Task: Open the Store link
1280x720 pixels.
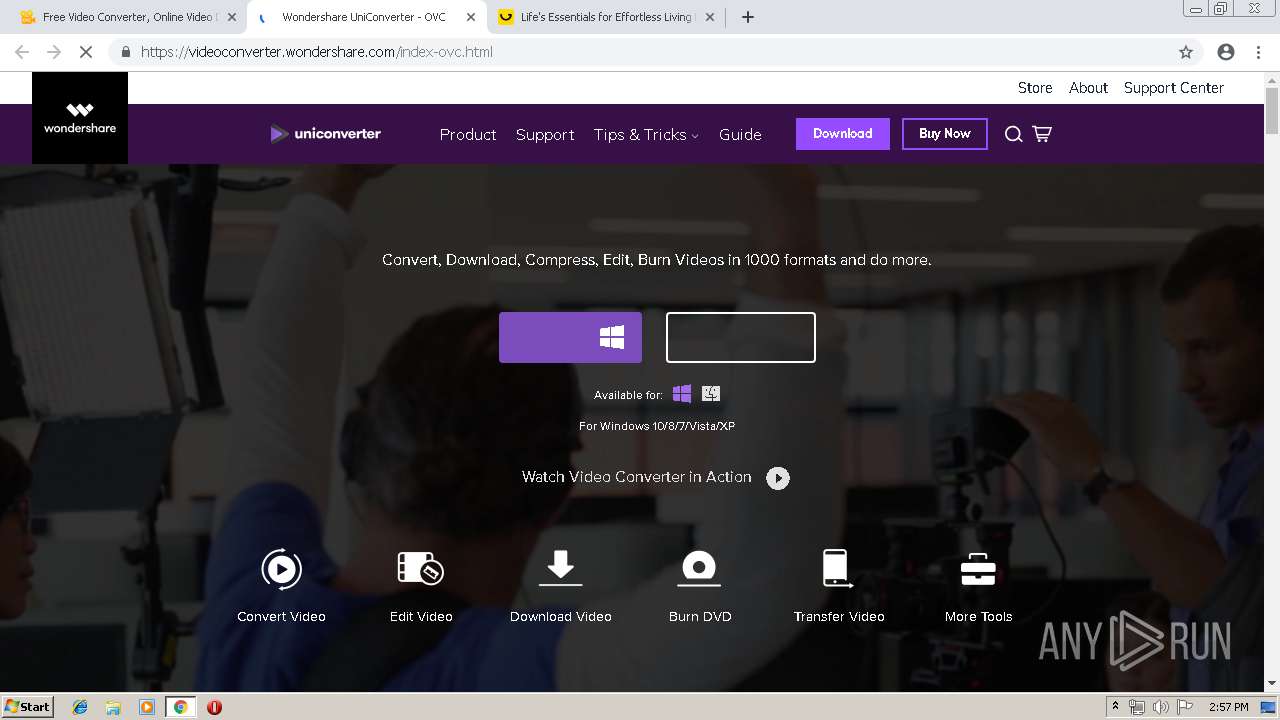Action: pos(1035,88)
